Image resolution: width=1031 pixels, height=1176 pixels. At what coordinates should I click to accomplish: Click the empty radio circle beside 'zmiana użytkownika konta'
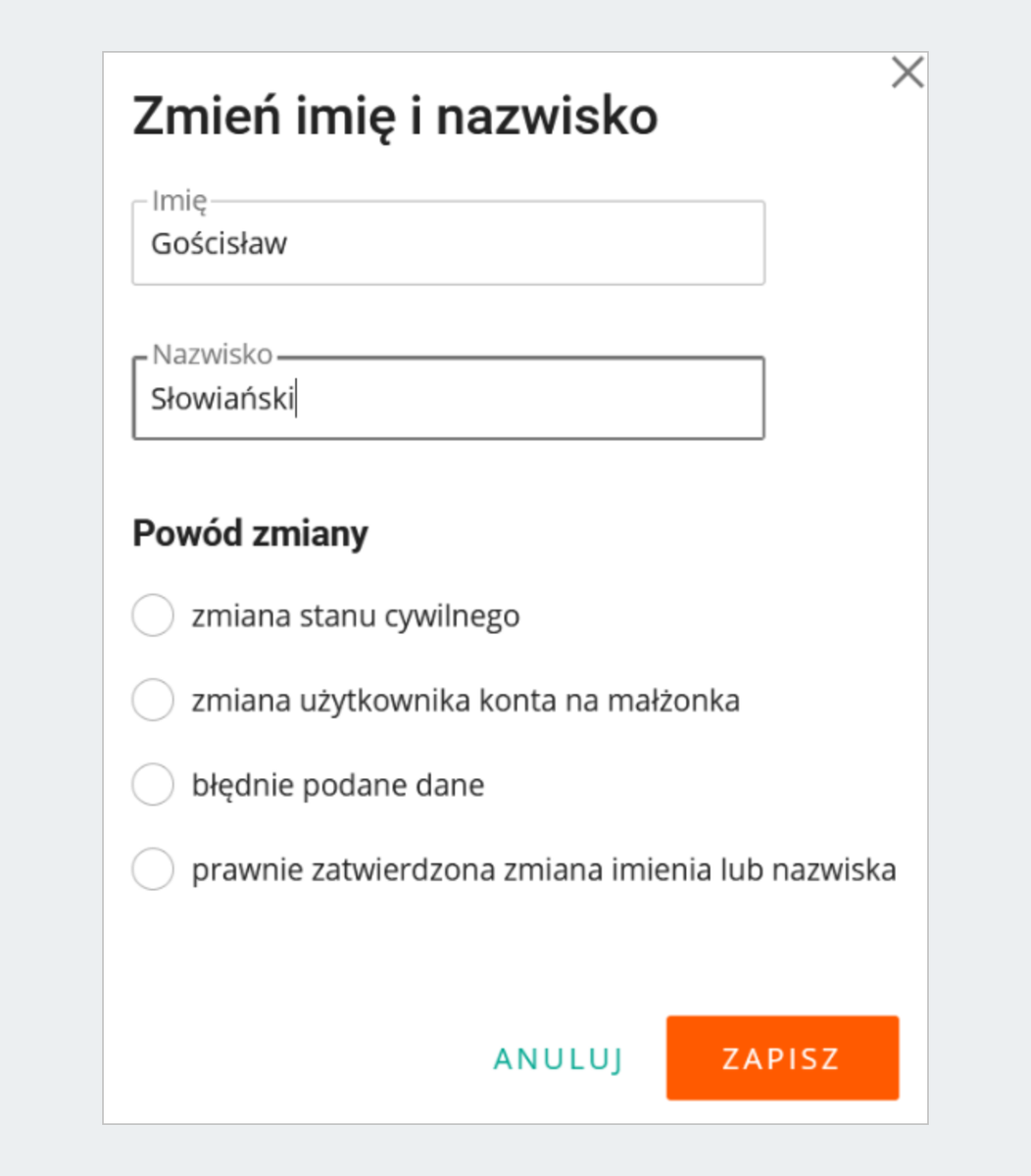coord(153,700)
